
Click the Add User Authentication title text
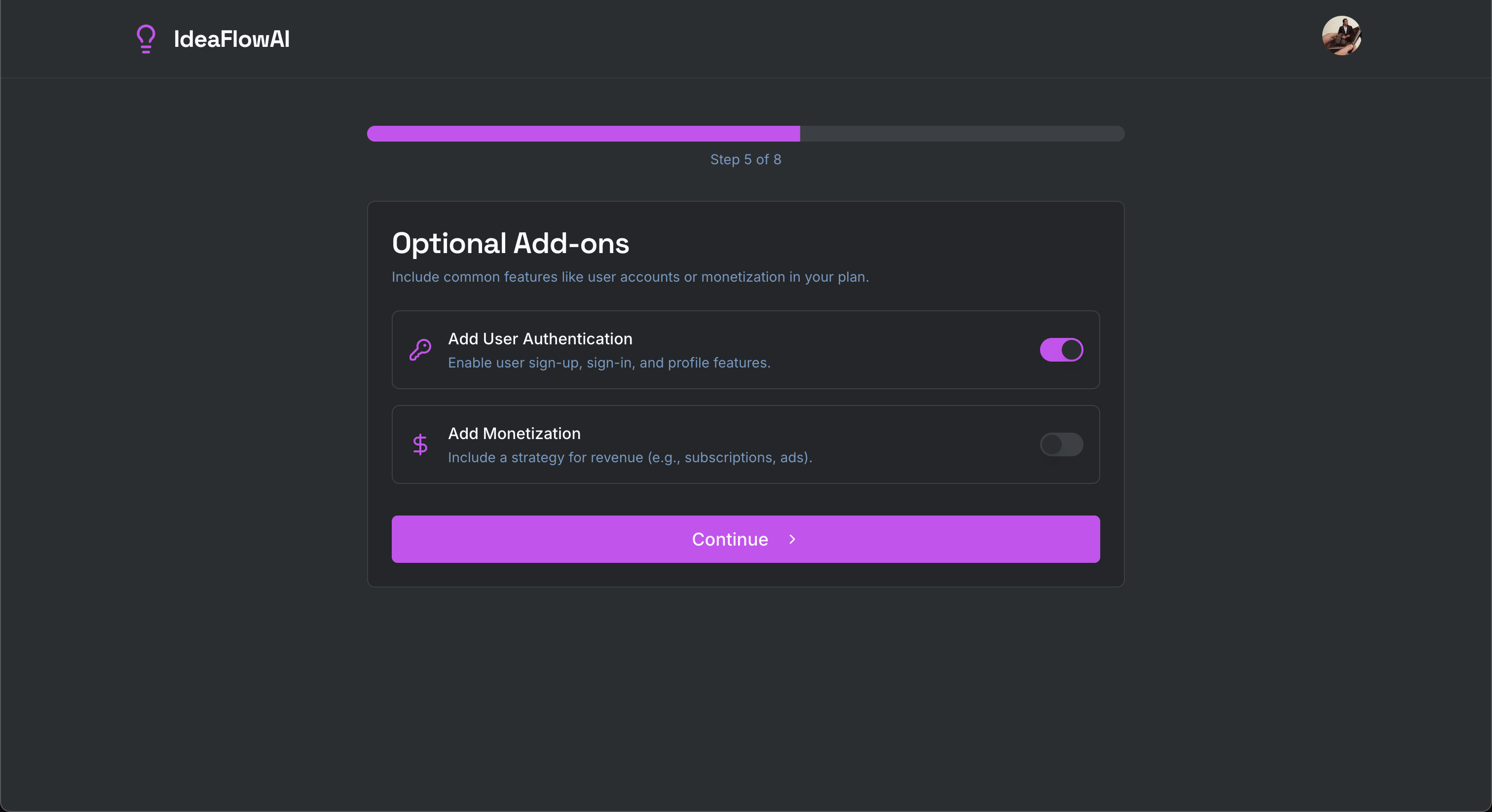(540, 339)
